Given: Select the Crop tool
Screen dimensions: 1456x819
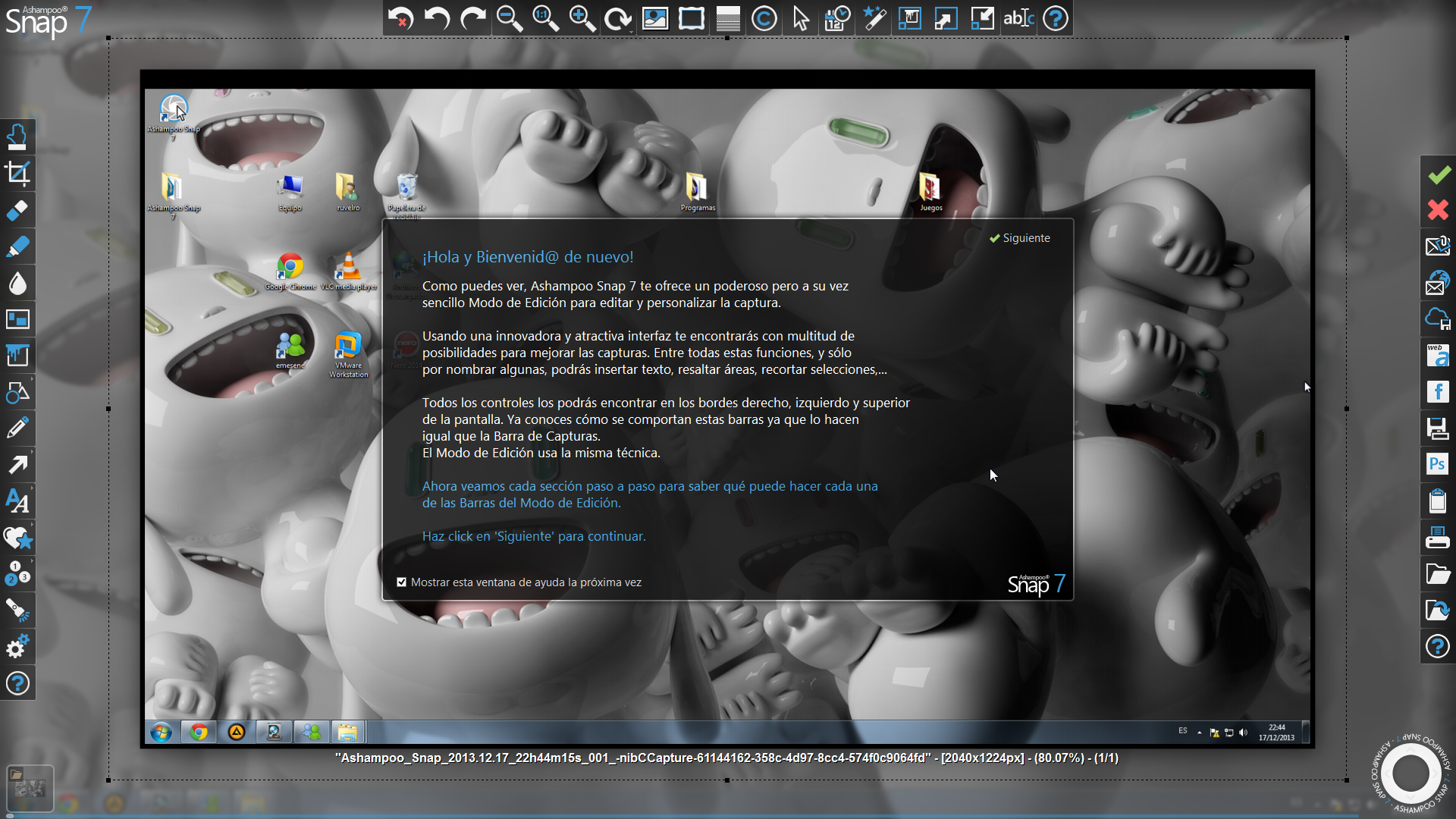Looking at the screenshot, I should click(x=17, y=174).
